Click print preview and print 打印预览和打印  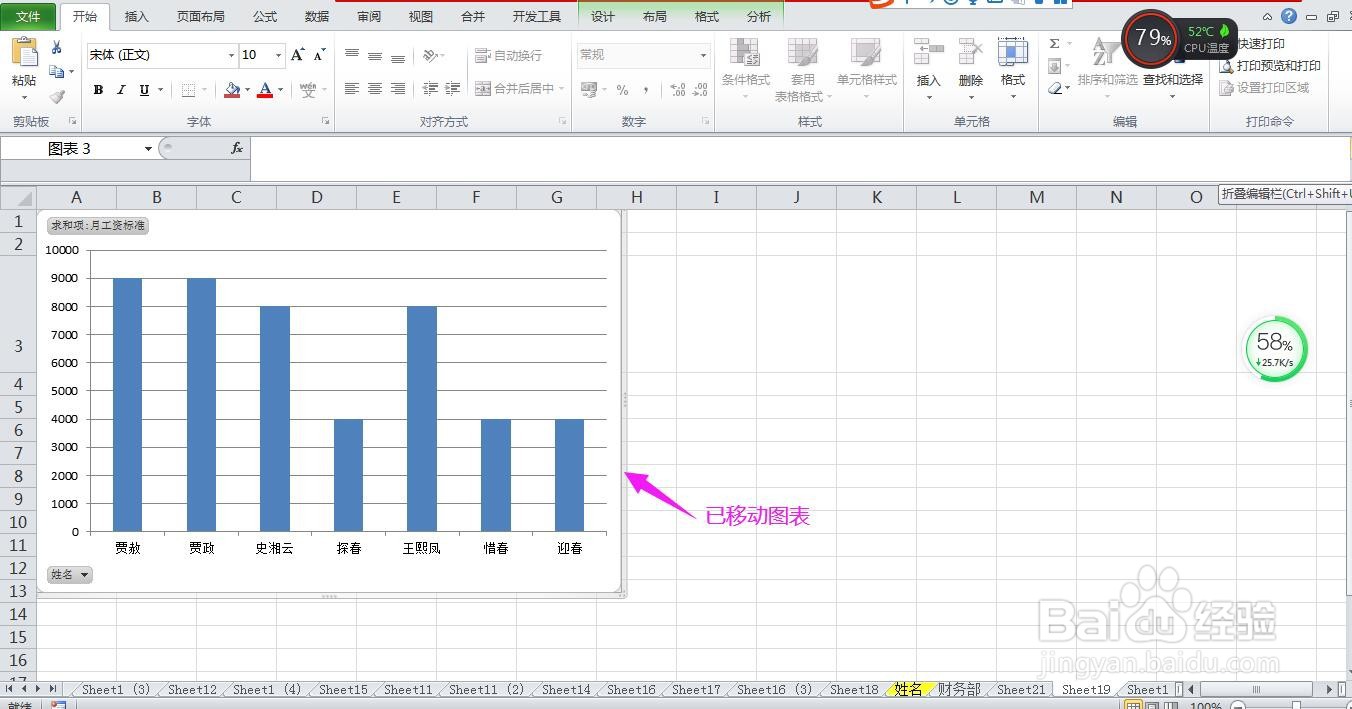point(1270,66)
